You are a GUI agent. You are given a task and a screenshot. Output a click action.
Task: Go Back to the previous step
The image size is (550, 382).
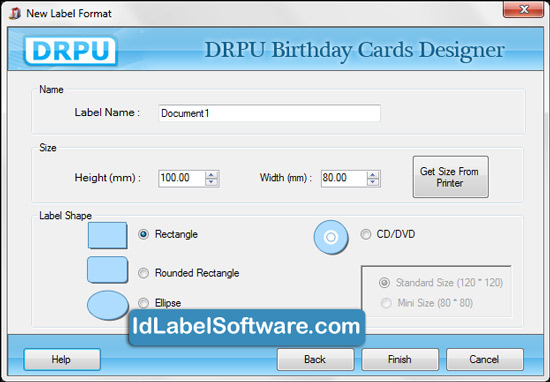[315, 360]
